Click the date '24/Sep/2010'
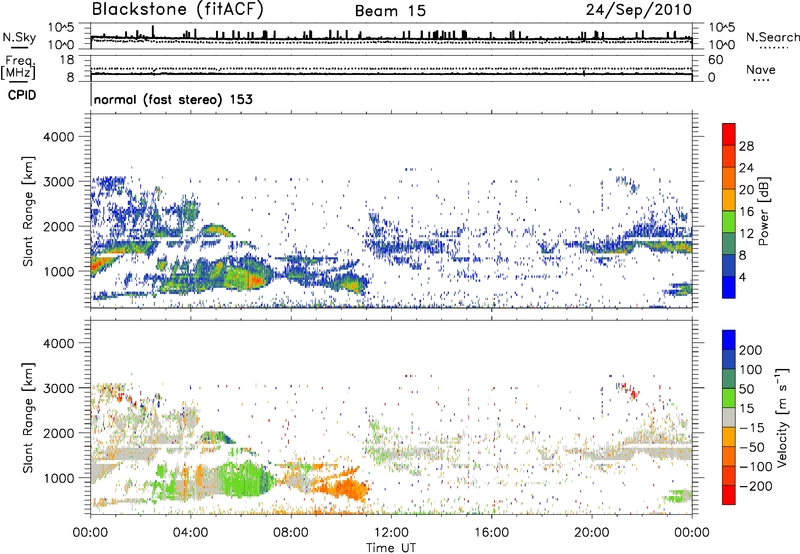Image resolution: width=800 pixels, height=554 pixels. coord(639,10)
